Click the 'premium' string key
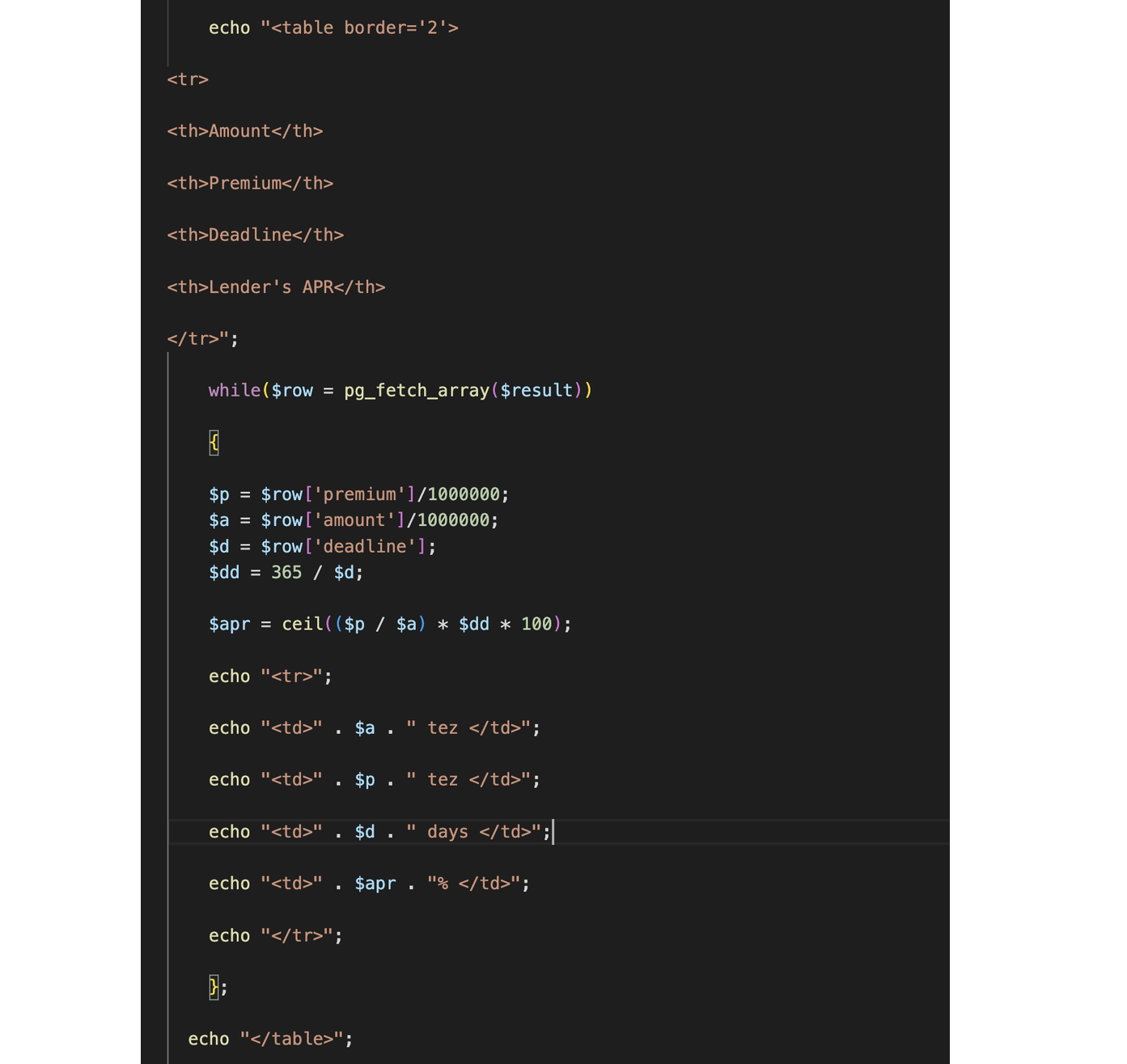The height and width of the screenshot is (1064, 1127). 359,494
